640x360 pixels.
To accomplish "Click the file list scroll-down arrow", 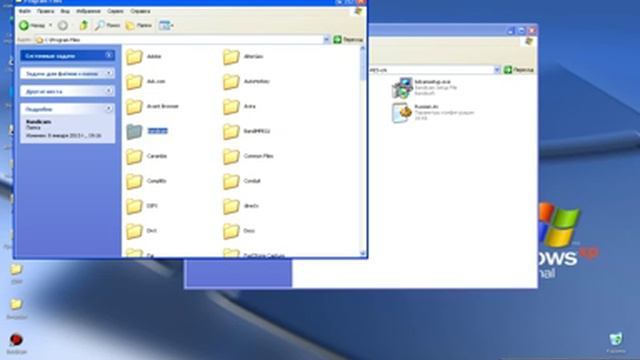I will [x=362, y=253].
